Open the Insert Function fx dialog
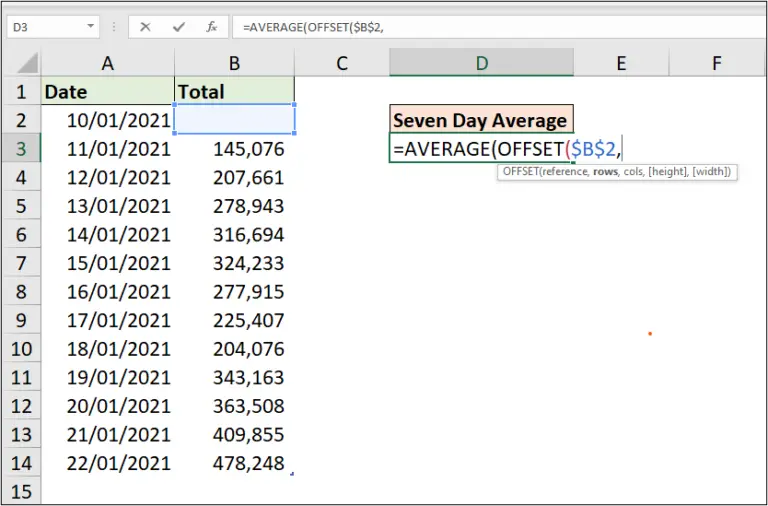Screen dimensions: 768x506 tap(212, 27)
